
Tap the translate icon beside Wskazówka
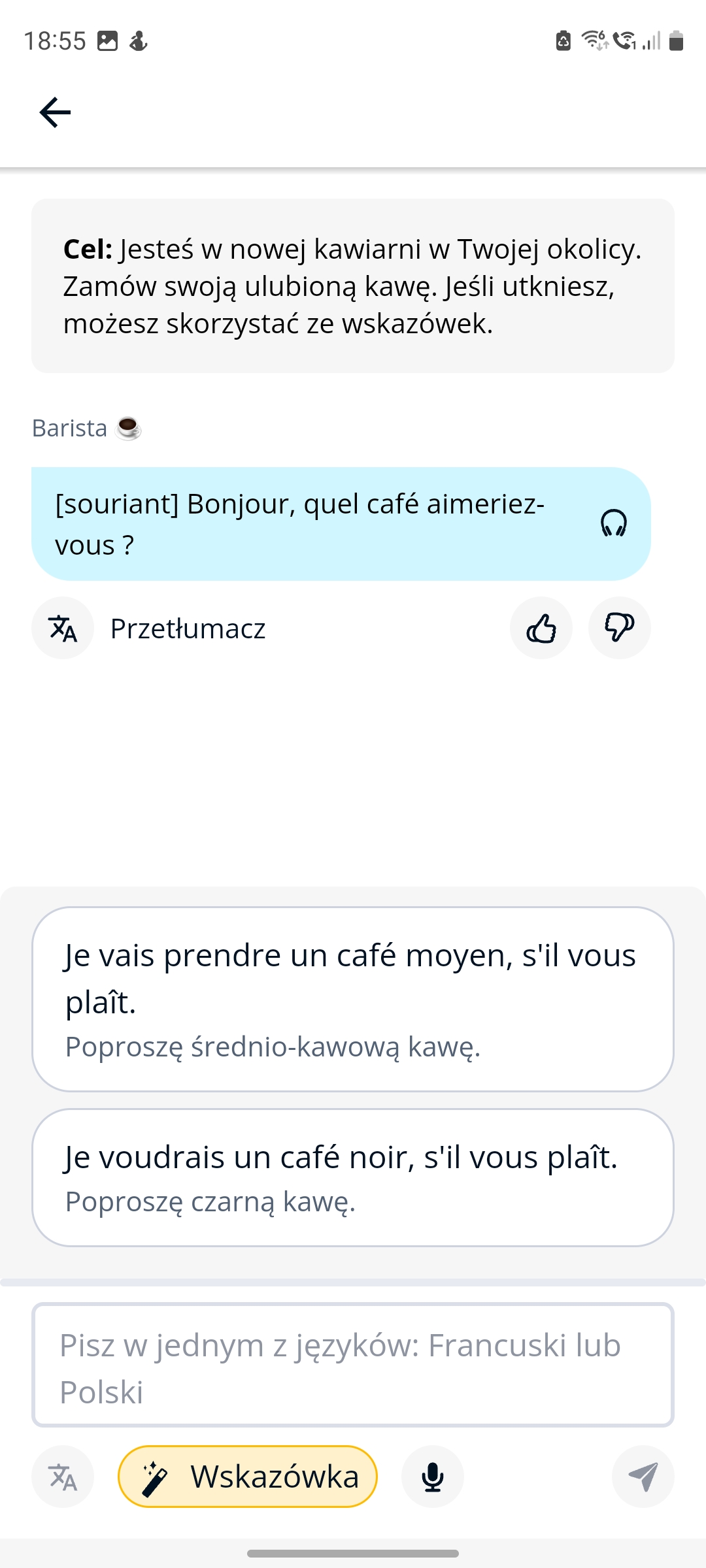coord(63,1477)
